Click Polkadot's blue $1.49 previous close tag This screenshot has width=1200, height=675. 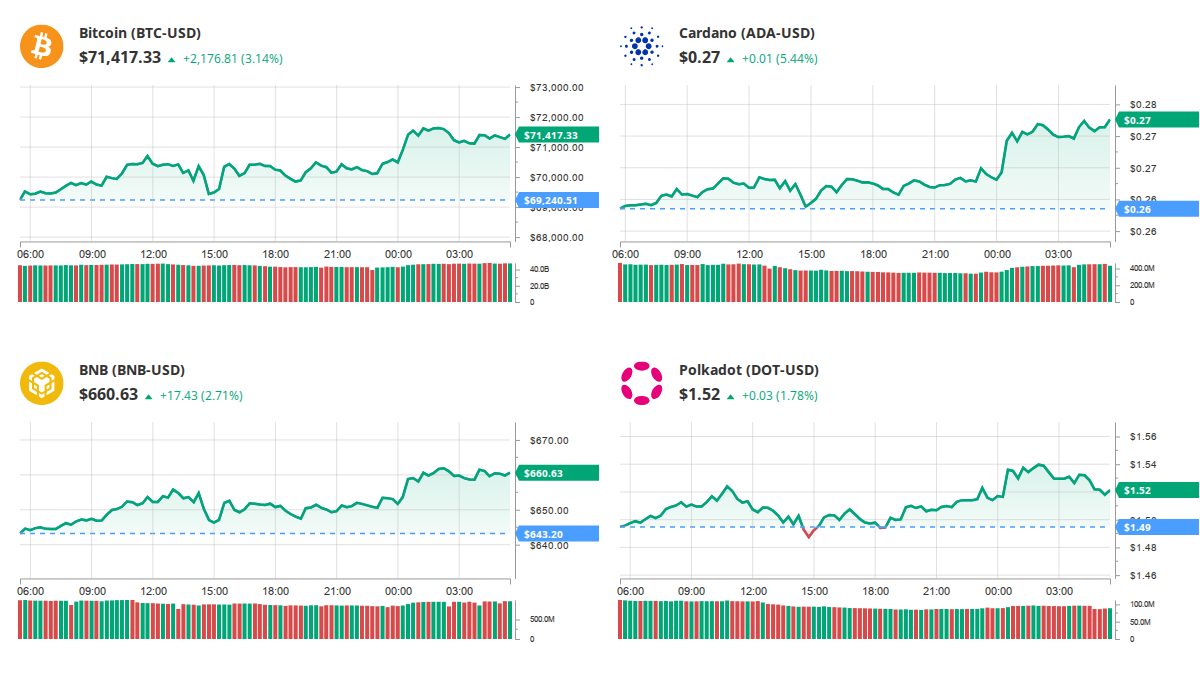pos(1157,527)
